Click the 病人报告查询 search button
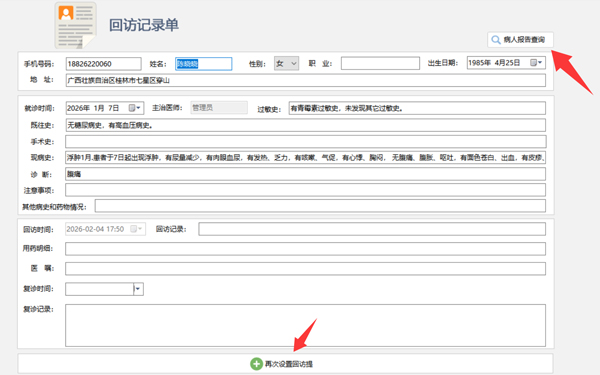The width and height of the screenshot is (600, 375). pos(520,39)
